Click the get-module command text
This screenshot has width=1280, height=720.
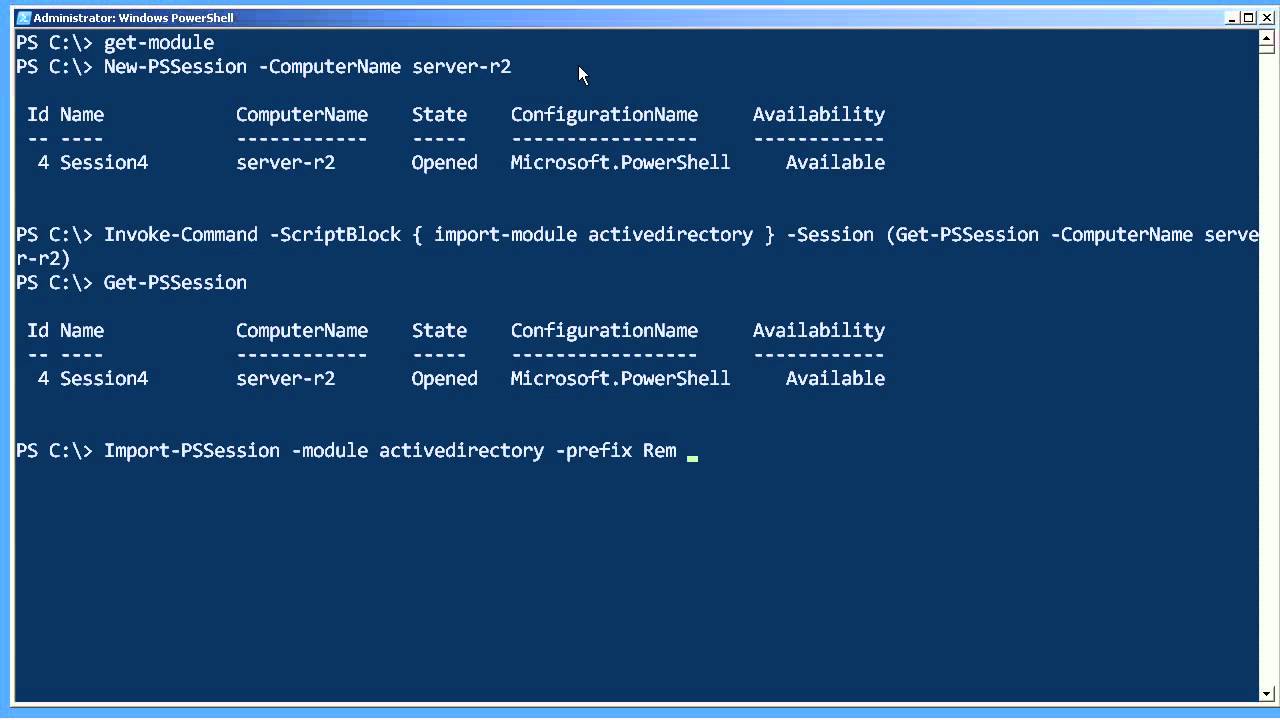click(159, 42)
